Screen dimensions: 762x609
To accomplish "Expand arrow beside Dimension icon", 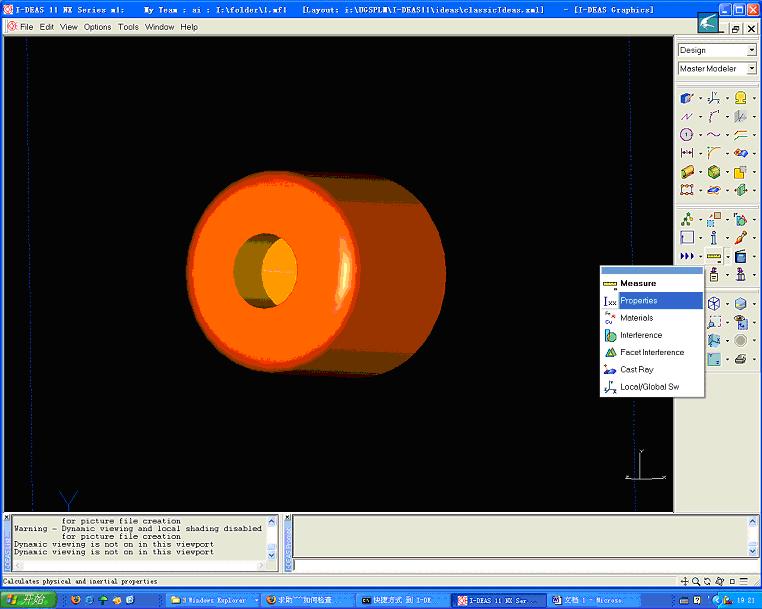I will tap(700, 154).
